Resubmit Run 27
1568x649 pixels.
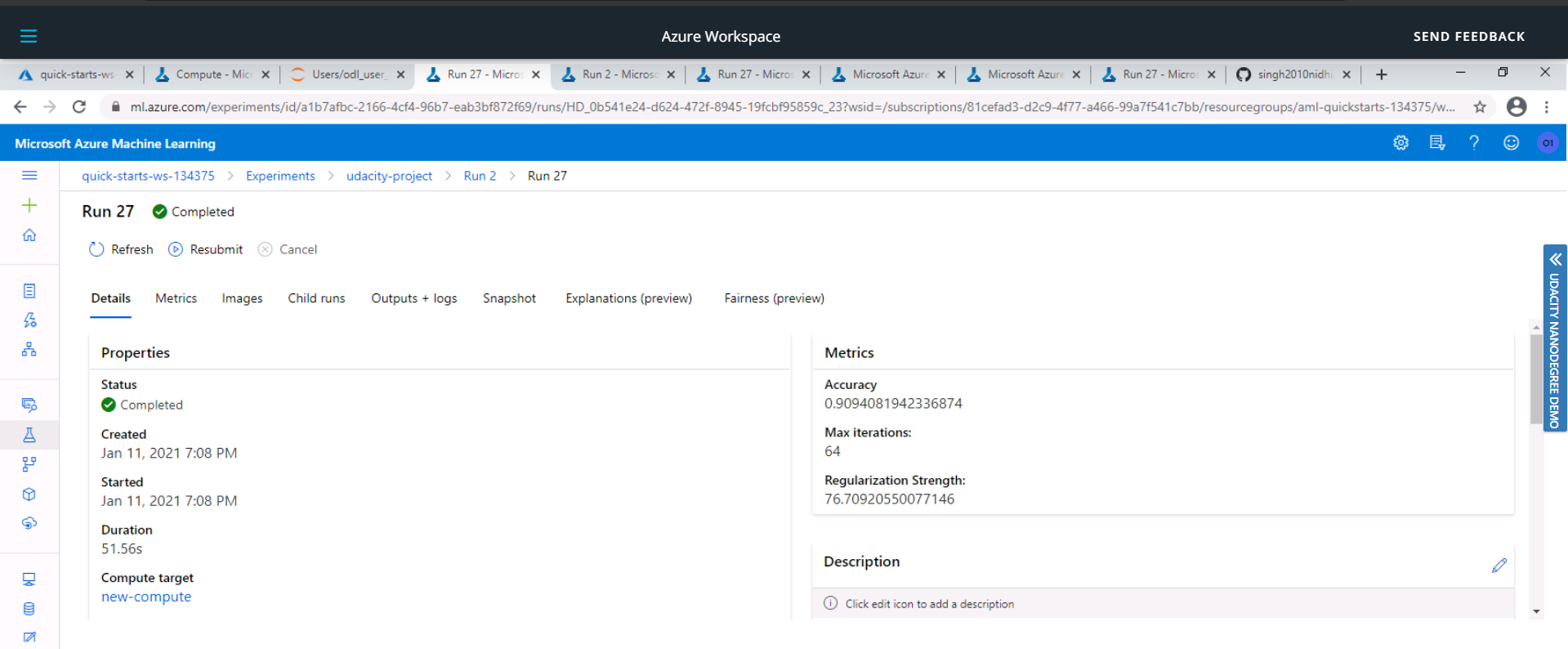pyautogui.click(x=205, y=249)
